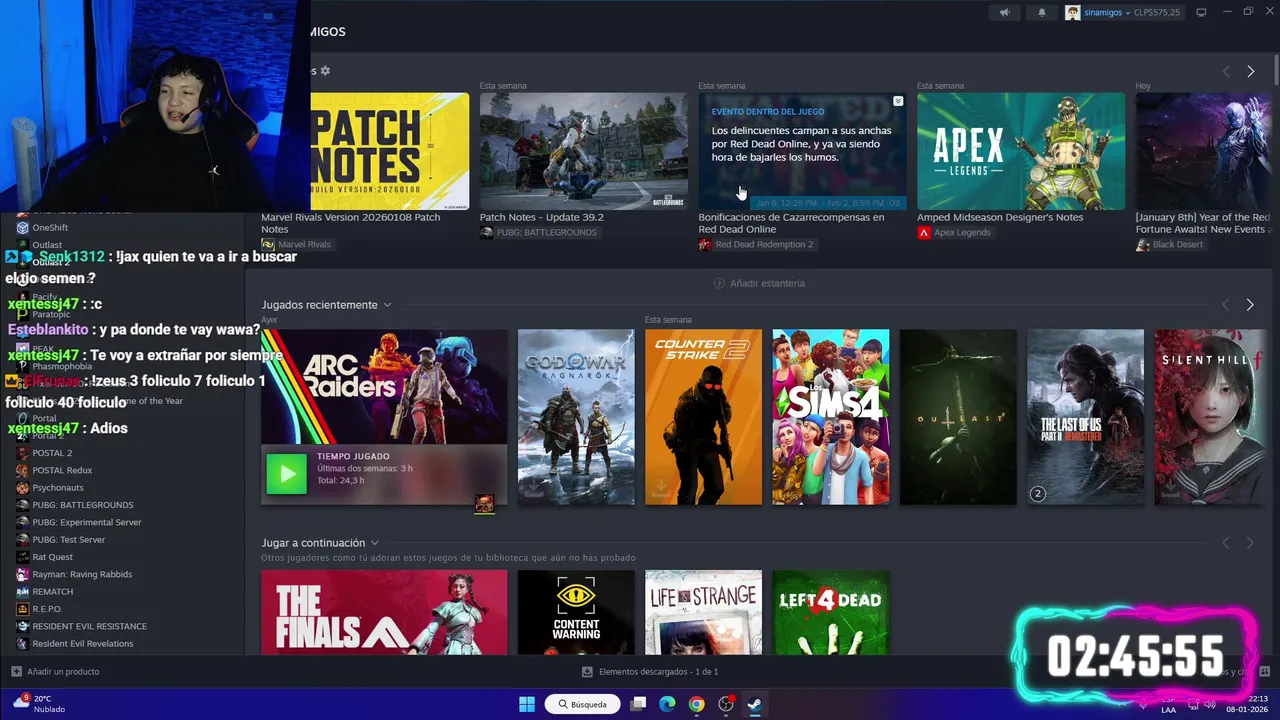
Task: Open the weather widget showing 20°C
Action: coord(40,704)
